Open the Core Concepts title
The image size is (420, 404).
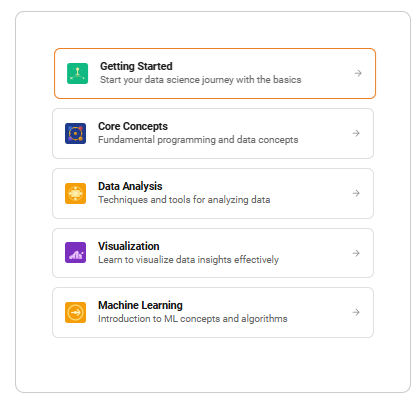133,126
